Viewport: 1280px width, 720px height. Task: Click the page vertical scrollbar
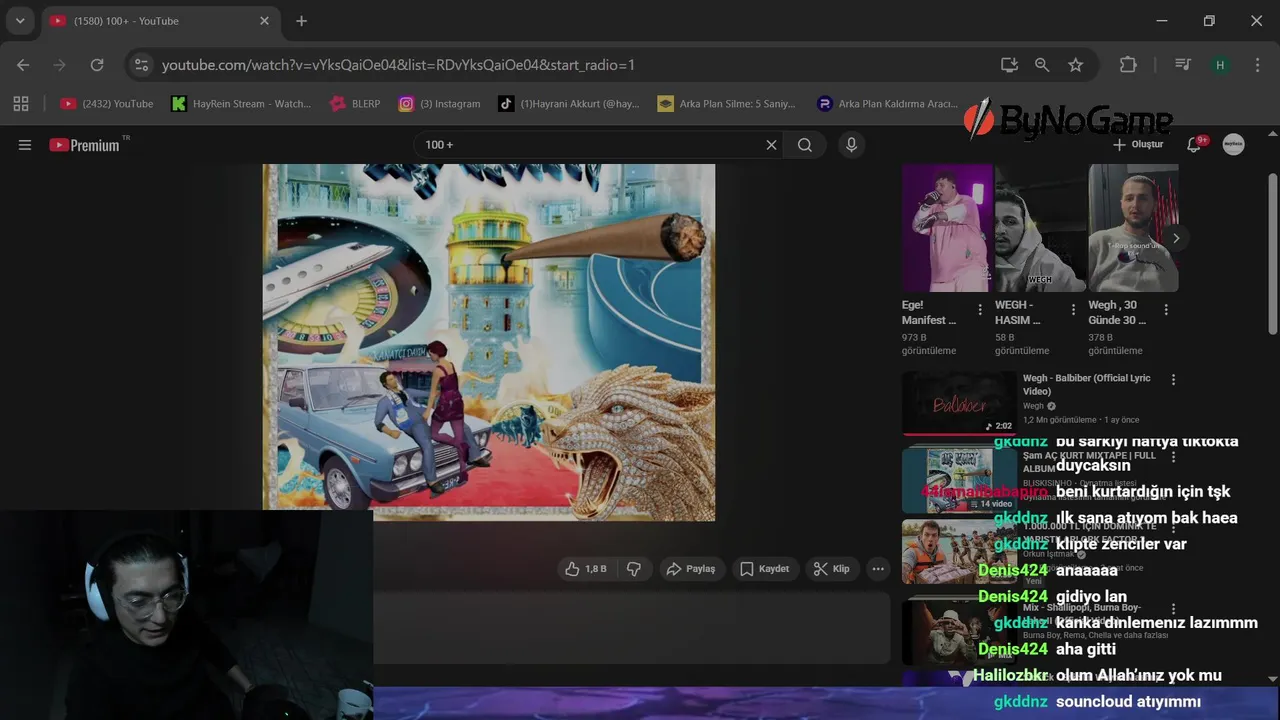[x=1272, y=254]
